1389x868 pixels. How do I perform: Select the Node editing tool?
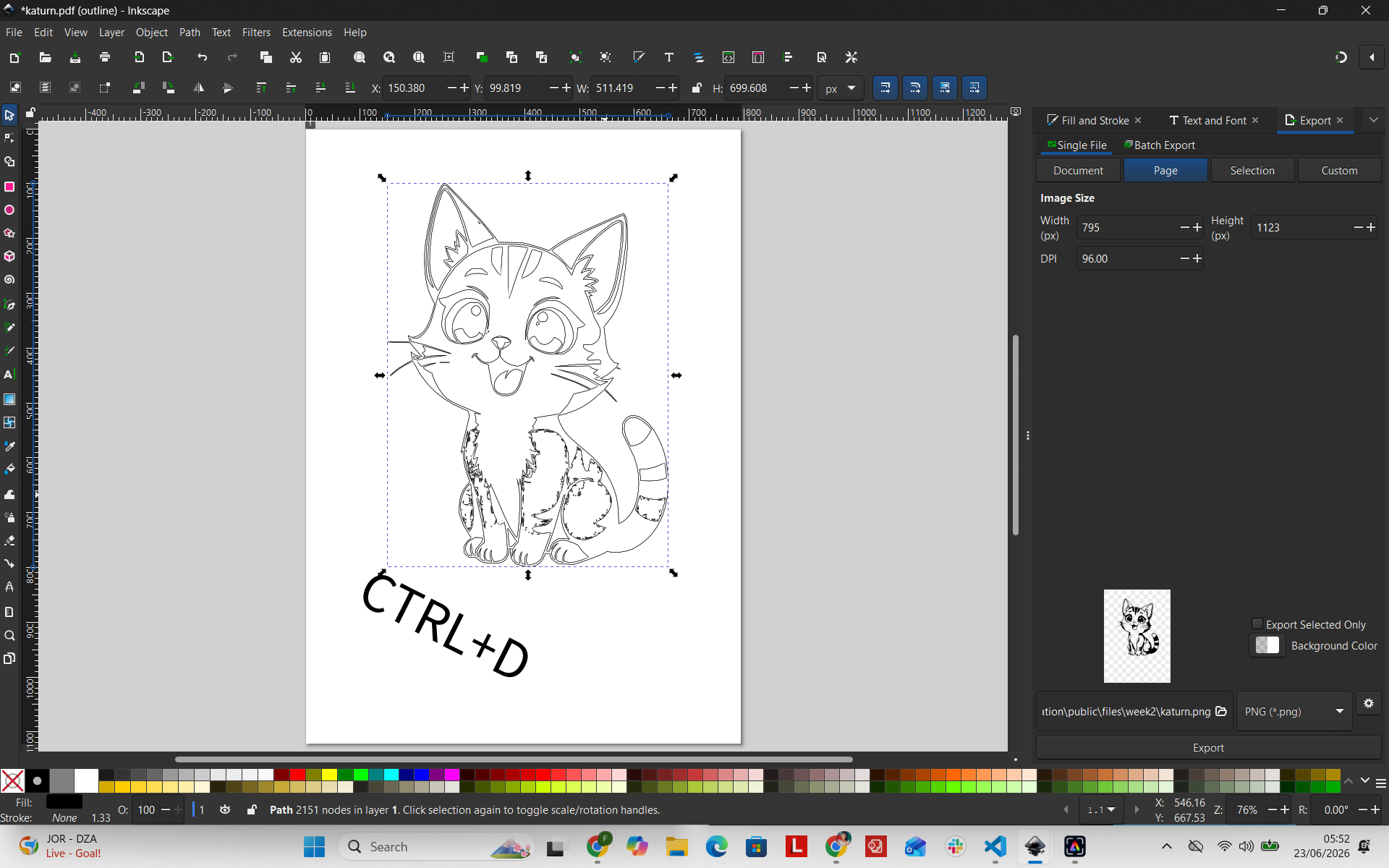tap(9, 138)
